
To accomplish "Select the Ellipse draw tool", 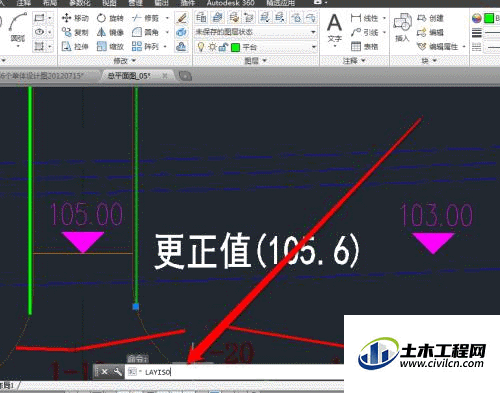I will (x=39, y=32).
